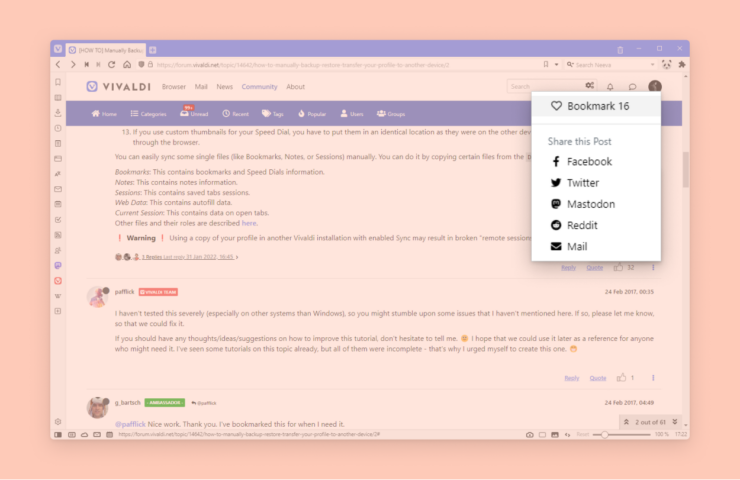Open search engine dropdown arrow
Image resolution: width=740 pixels, height=480 pixels.
tap(652, 65)
